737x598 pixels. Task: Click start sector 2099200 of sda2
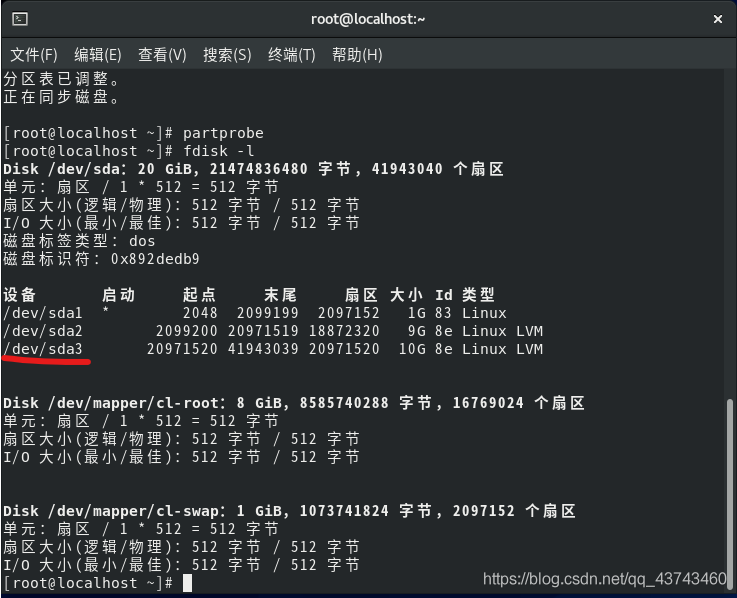(187, 331)
